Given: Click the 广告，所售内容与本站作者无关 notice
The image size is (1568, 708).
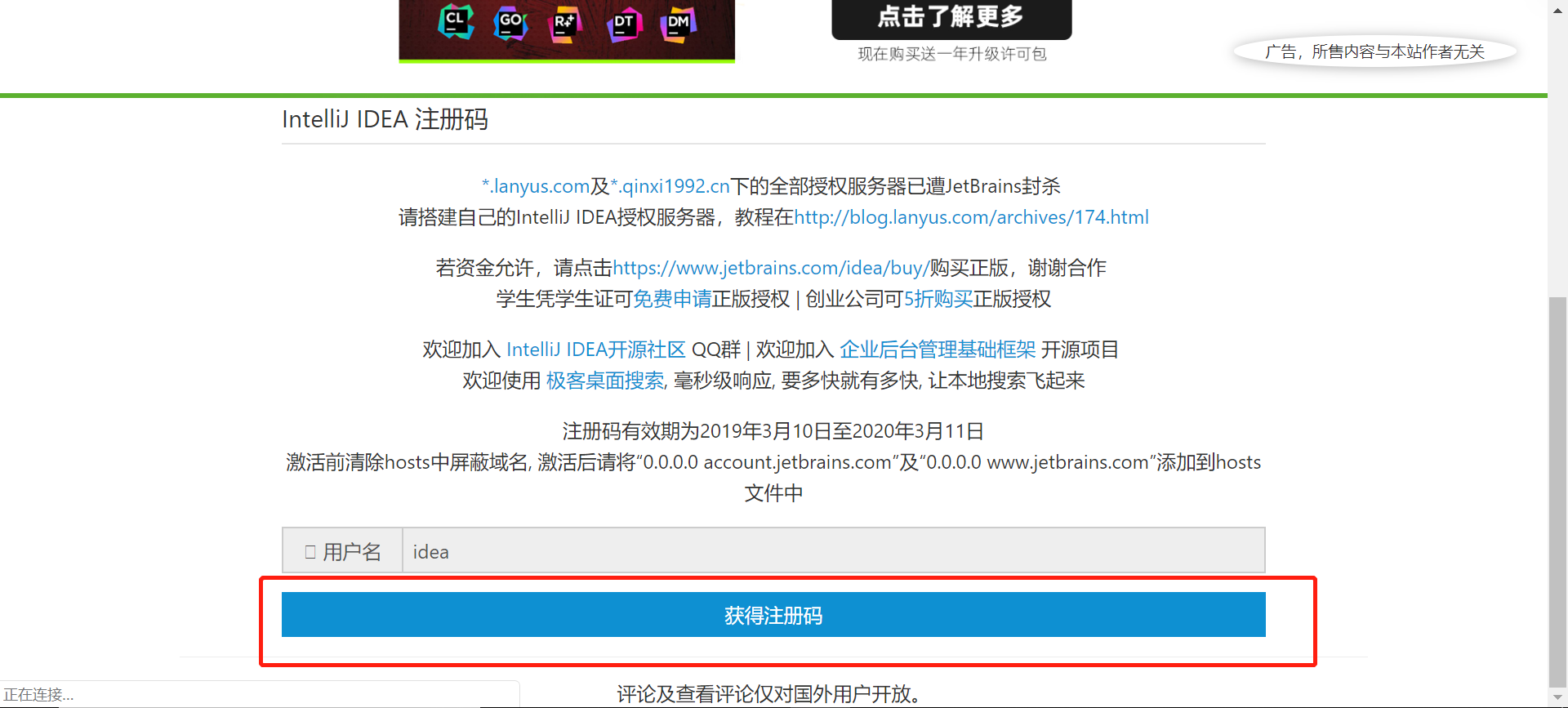Looking at the screenshot, I should pyautogui.click(x=1374, y=52).
